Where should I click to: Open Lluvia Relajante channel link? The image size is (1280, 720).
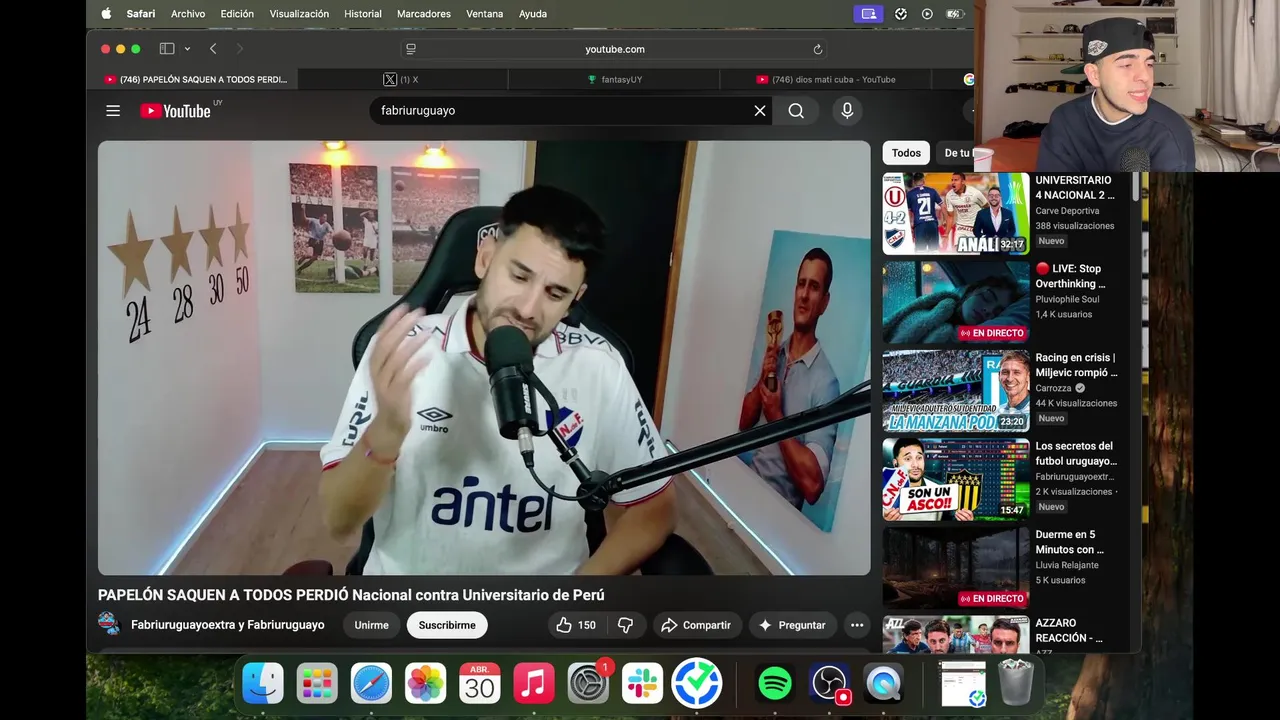[x=1069, y=565]
